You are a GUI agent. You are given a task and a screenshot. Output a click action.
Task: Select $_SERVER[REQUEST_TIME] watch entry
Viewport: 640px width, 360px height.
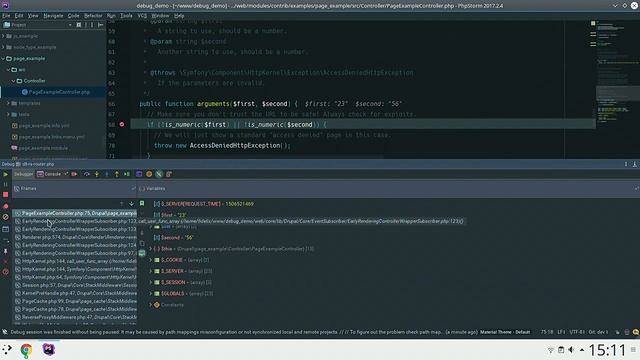(203, 204)
